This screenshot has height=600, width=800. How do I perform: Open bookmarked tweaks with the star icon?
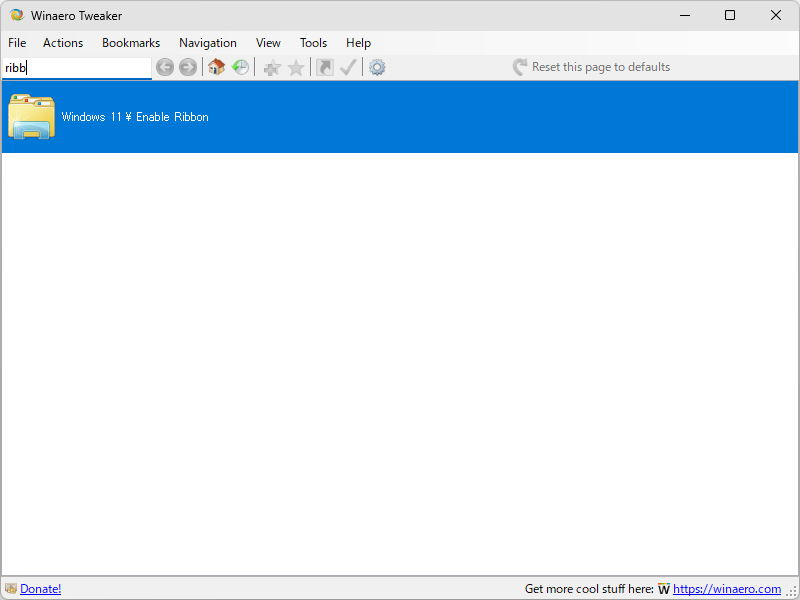tap(296, 67)
